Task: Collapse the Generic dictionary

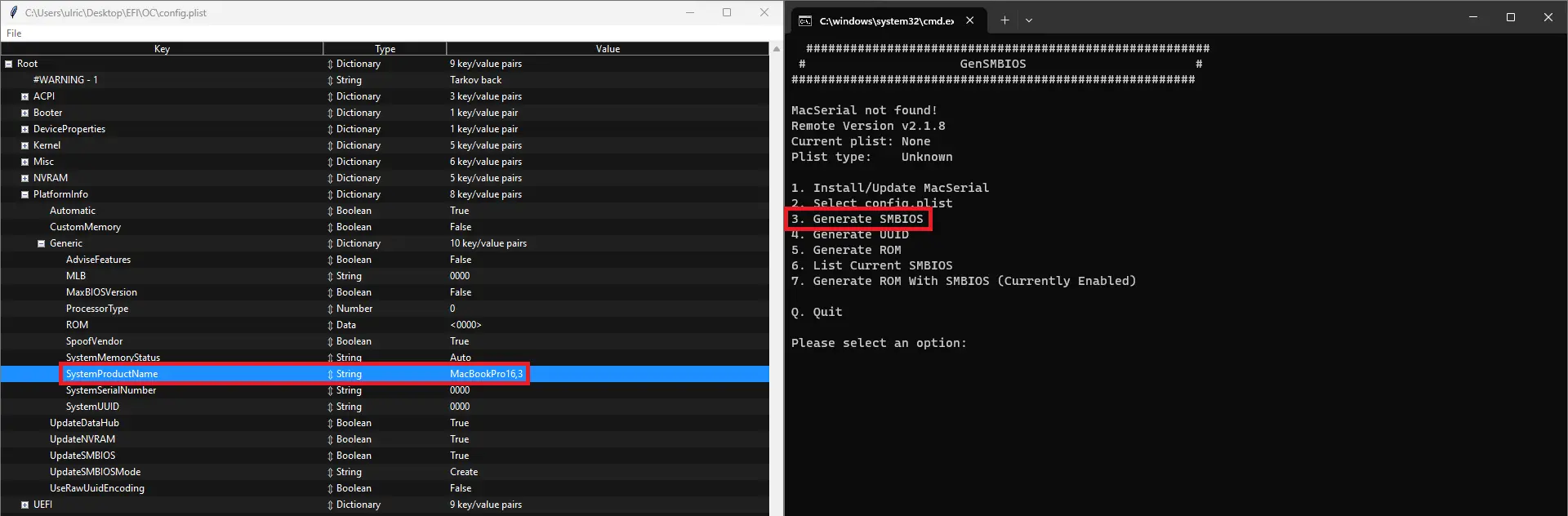Action: (x=41, y=243)
